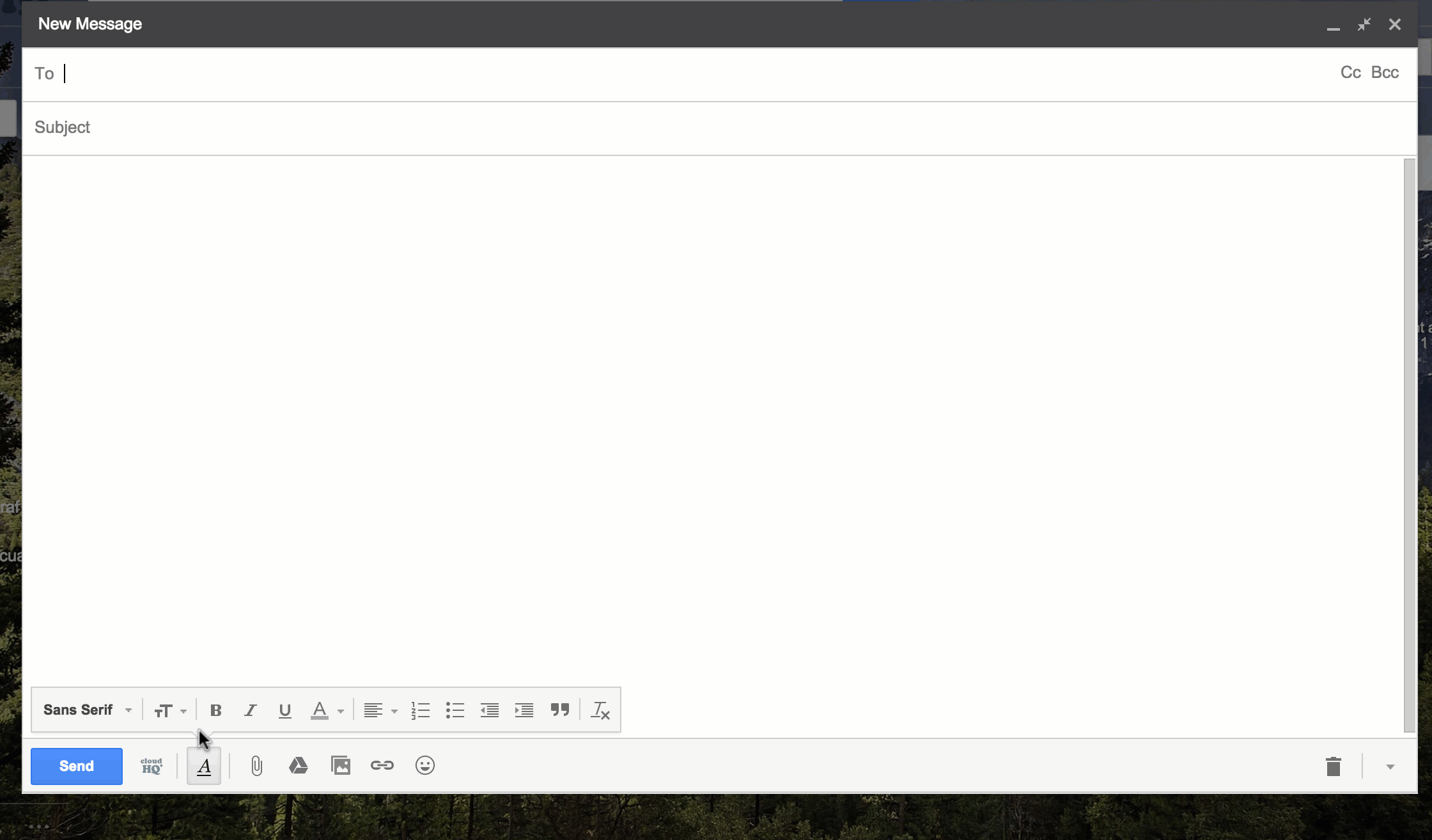
Task: Click the Discard draft trash icon
Action: click(1334, 766)
